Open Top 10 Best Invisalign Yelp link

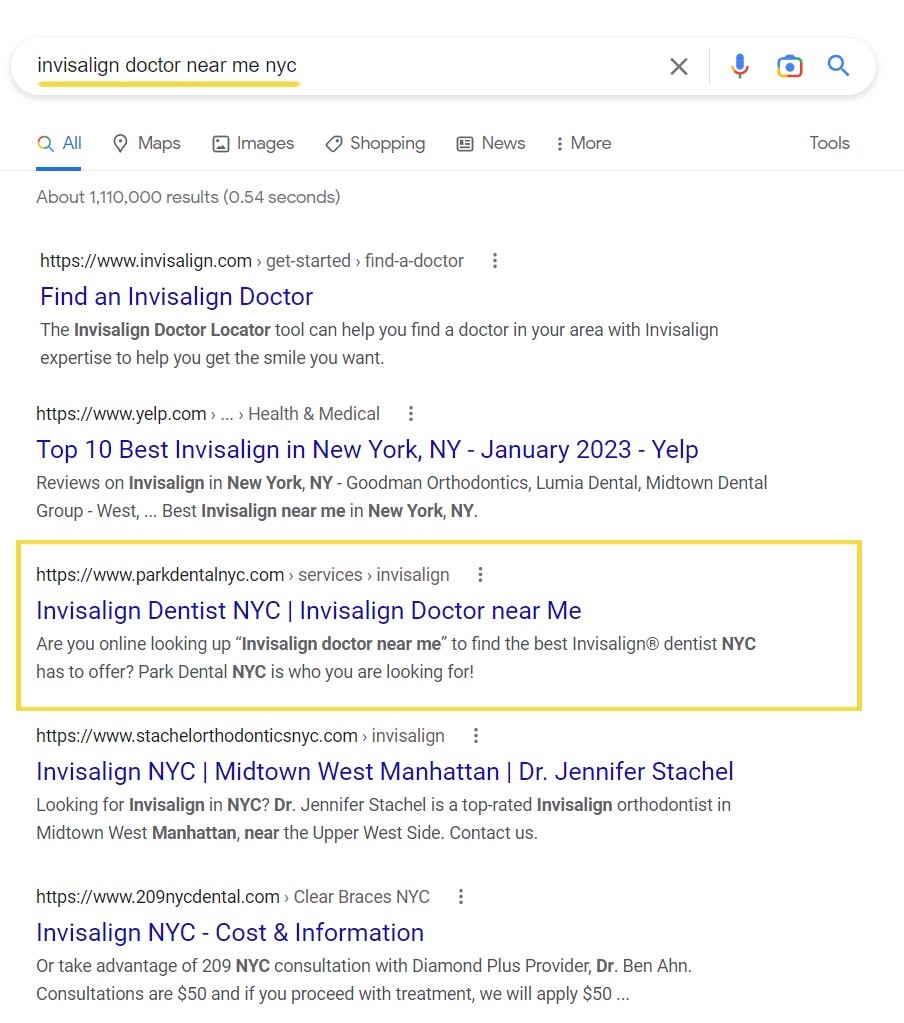coord(367,450)
